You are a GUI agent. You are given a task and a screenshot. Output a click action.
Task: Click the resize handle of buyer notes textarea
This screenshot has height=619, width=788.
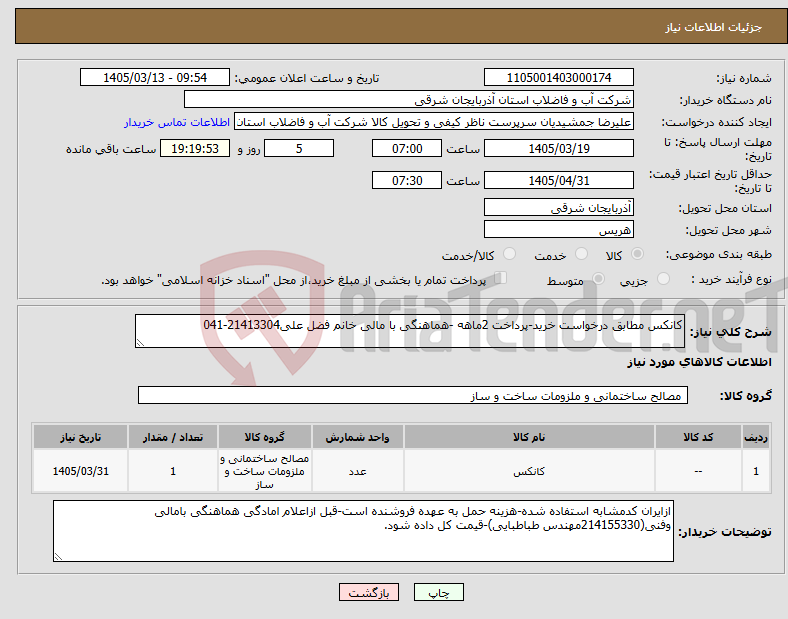coord(58,557)
